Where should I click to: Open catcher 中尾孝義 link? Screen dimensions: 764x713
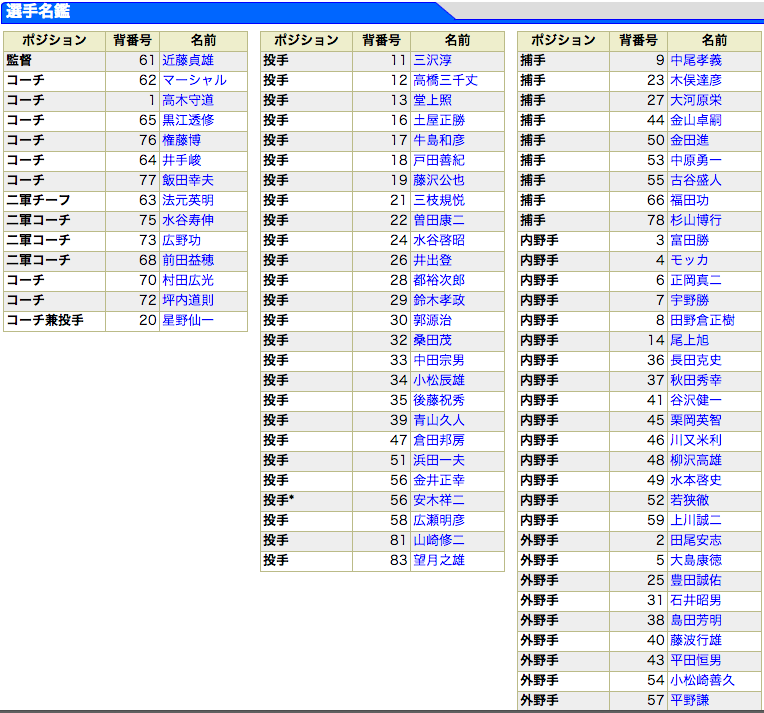[x=696, y=60]
